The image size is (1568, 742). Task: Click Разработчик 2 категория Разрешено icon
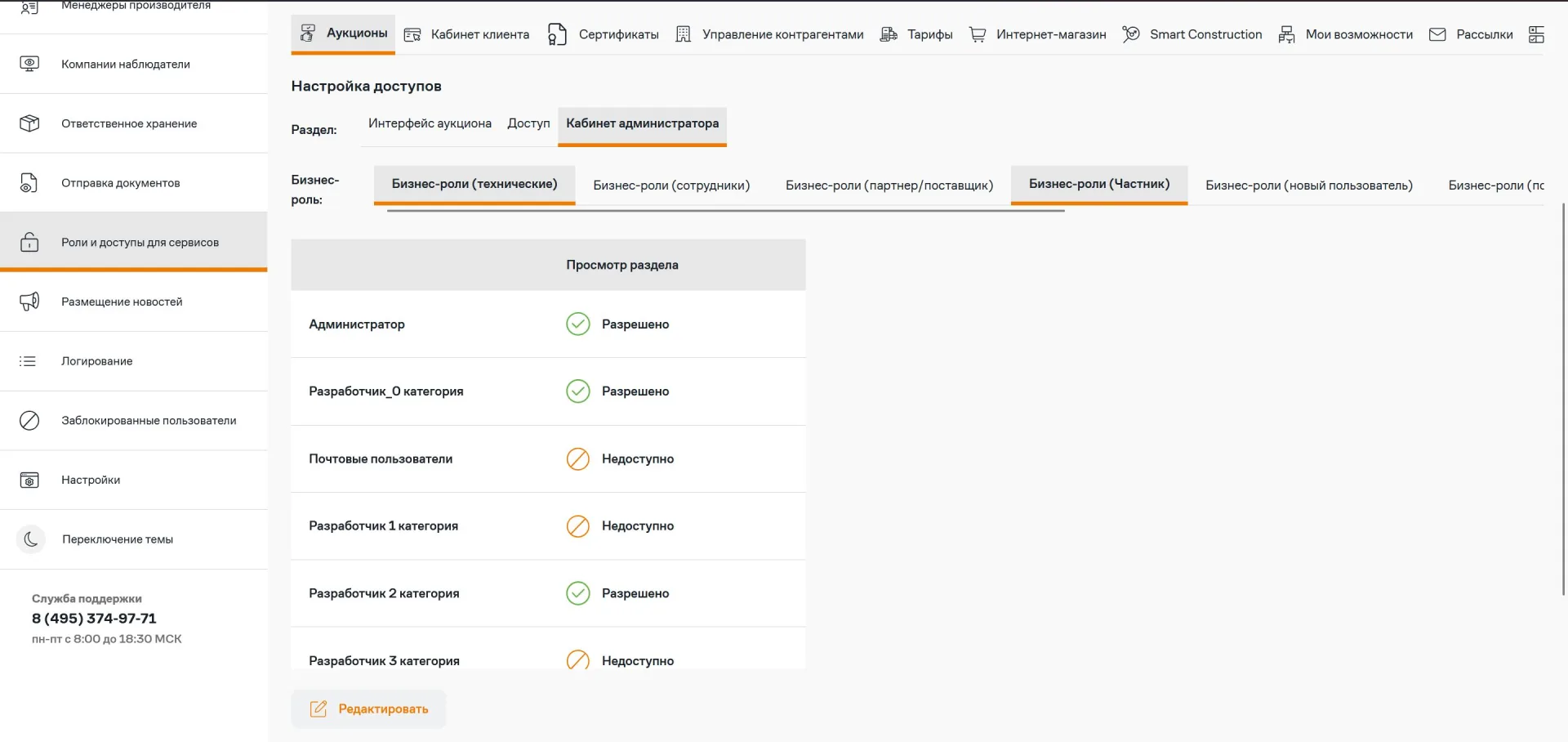tap(578, 593)
